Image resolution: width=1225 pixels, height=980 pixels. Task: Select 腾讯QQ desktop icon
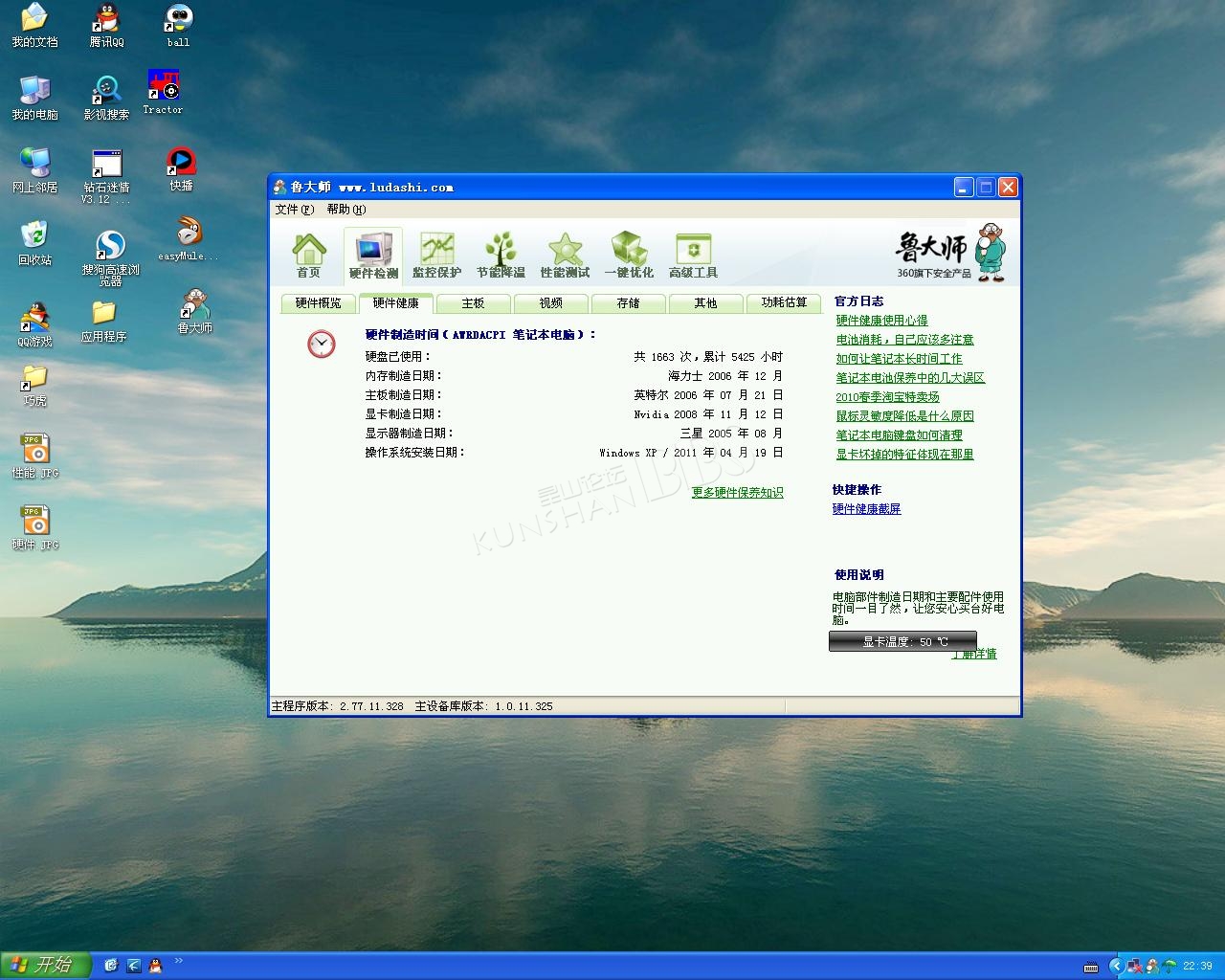click(106, 26)
